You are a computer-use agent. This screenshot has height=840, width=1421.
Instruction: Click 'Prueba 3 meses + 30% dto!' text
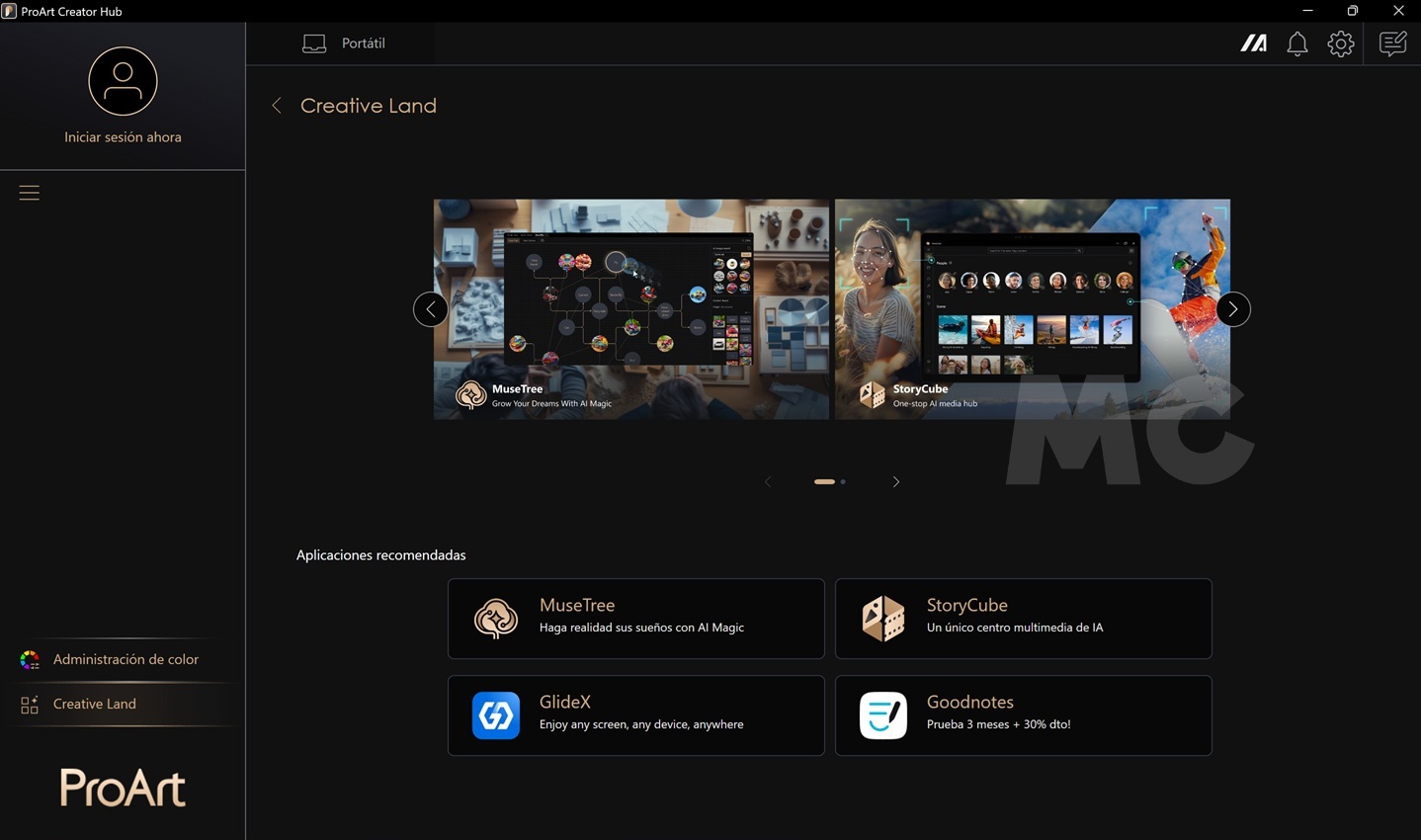tap(999, 724)
